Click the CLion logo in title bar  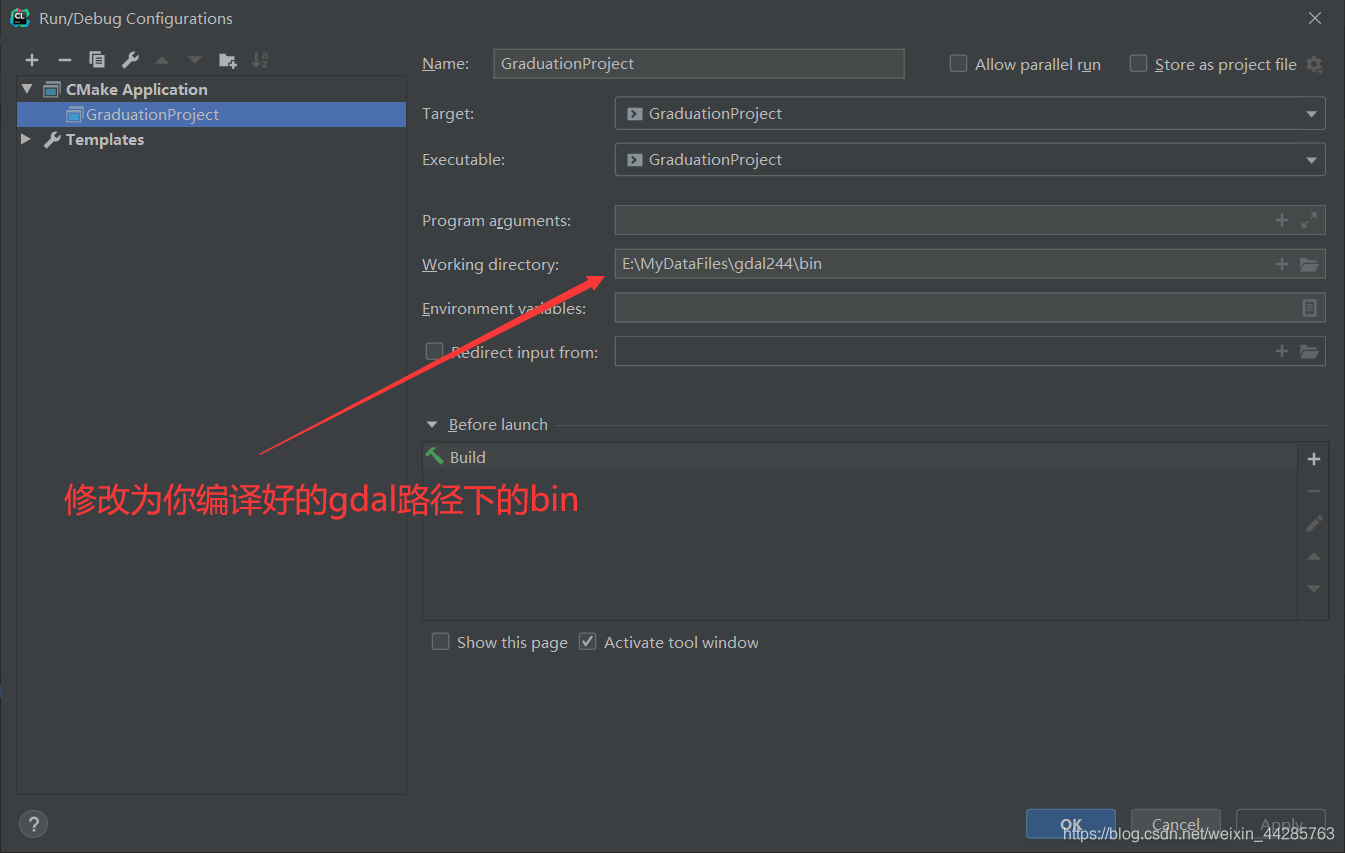(19, 18)
